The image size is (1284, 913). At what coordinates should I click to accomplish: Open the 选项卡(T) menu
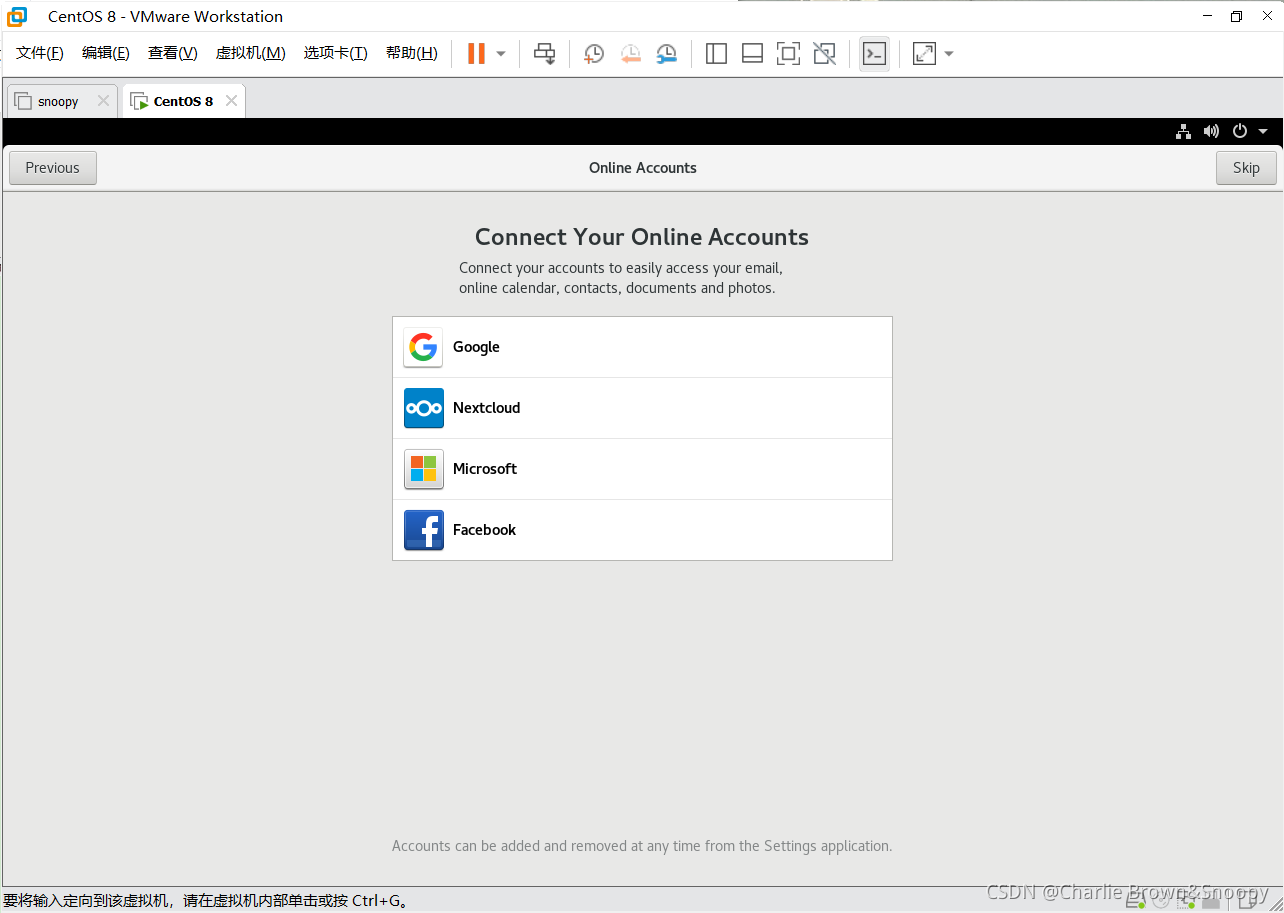click(x=336, y=53)
